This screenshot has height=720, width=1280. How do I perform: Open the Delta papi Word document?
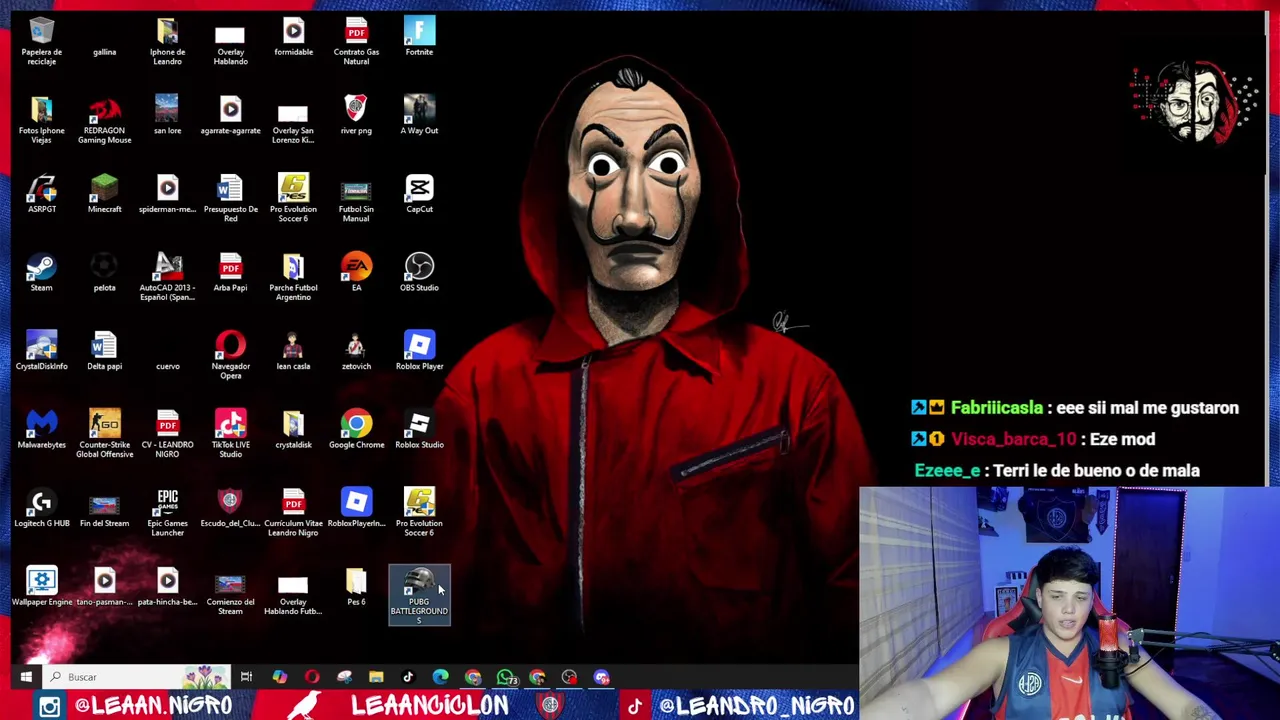click(x=104, y=352)
